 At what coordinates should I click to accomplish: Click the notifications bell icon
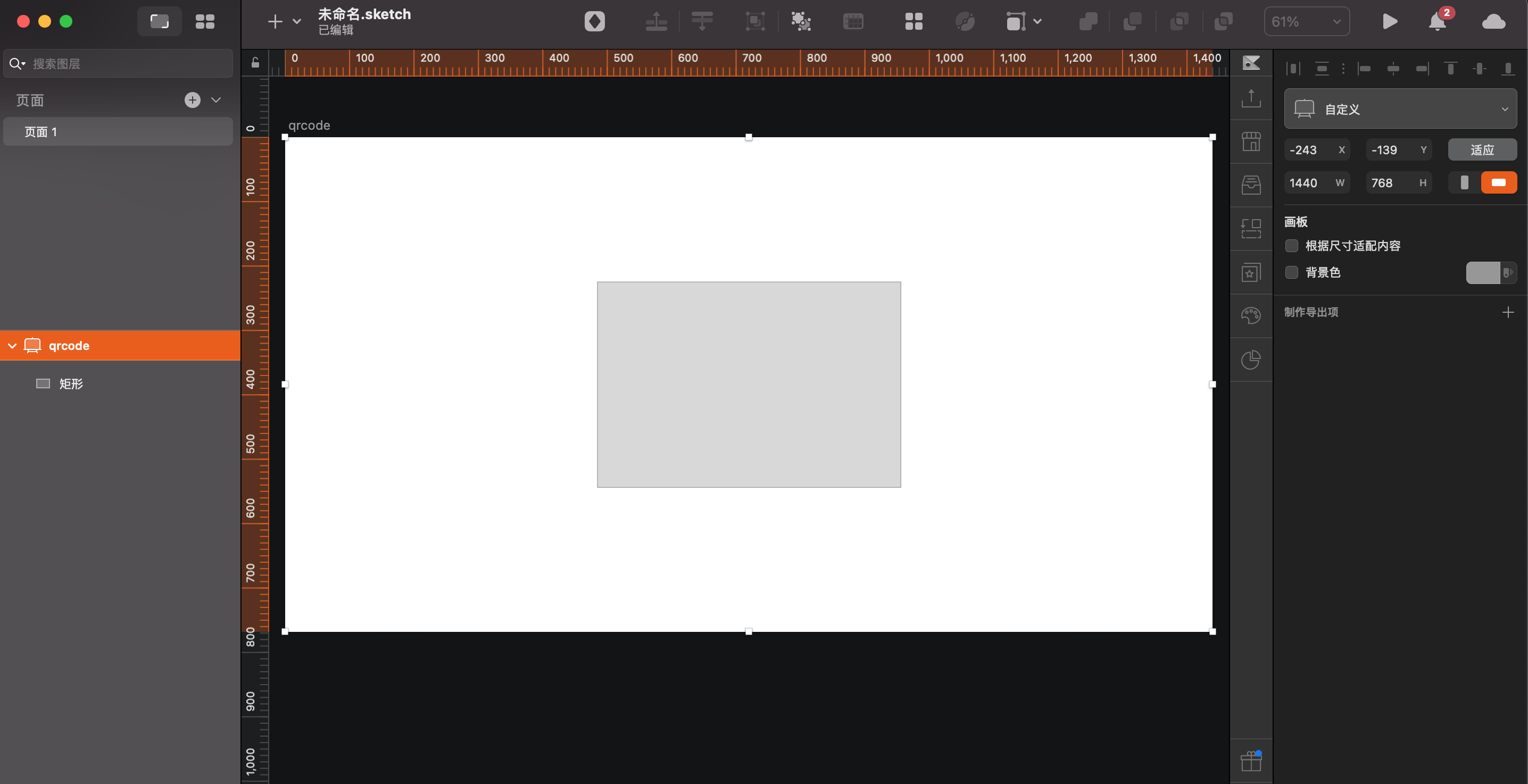point(1437,22)
